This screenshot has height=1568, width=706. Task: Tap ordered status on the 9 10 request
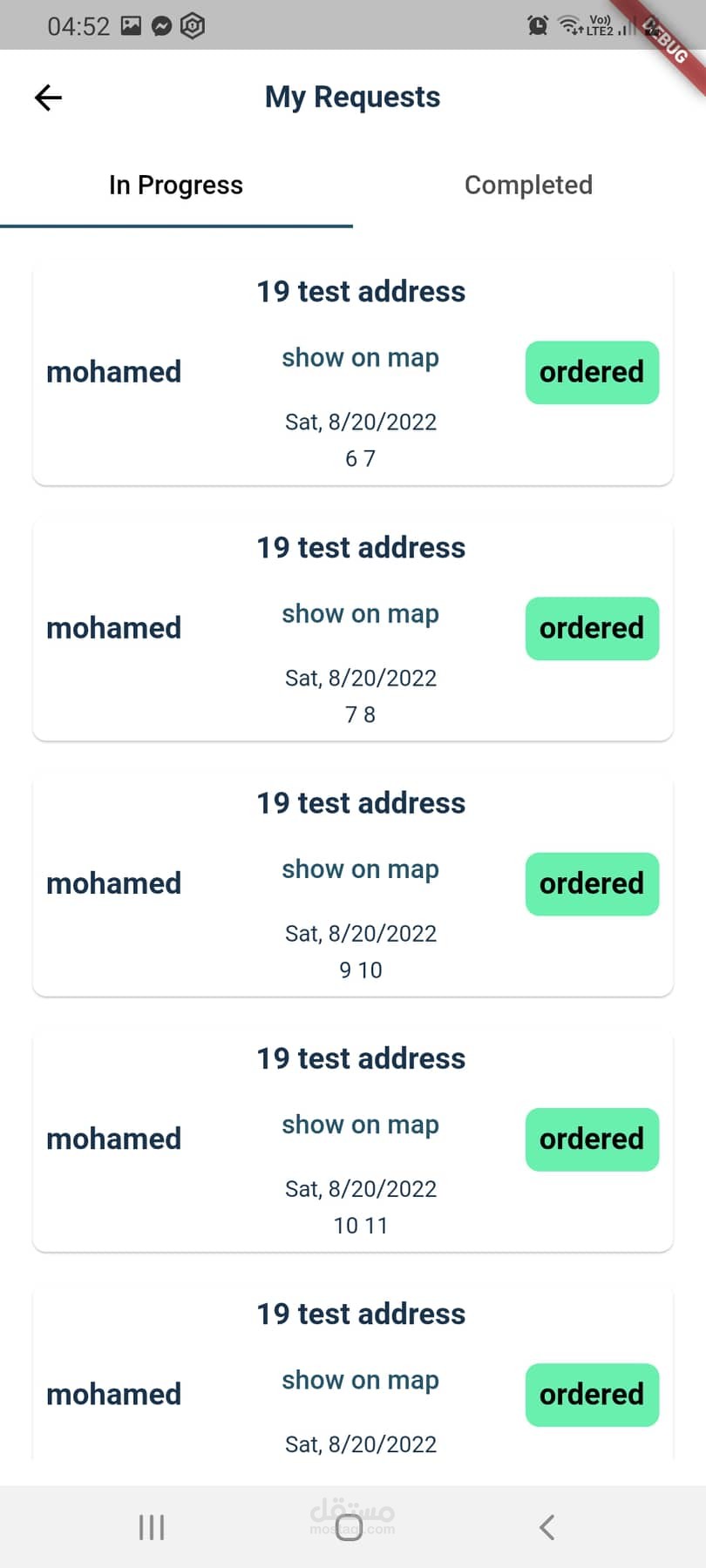pos(592,883)
